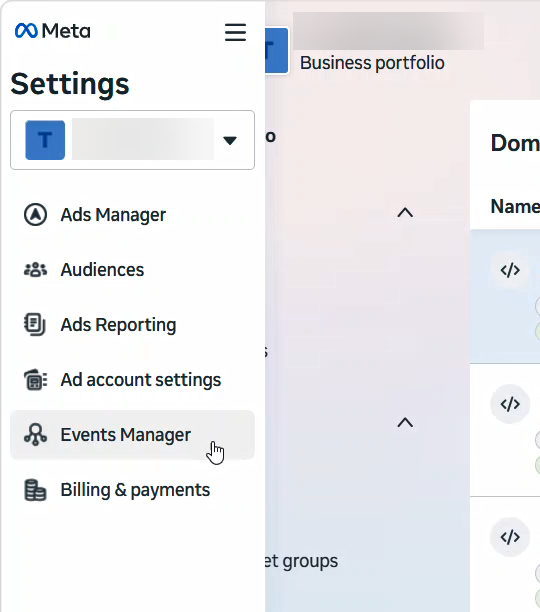Click the Business portfolio label
Viewport: 540px width, 612px height.
tap(372, 63)
